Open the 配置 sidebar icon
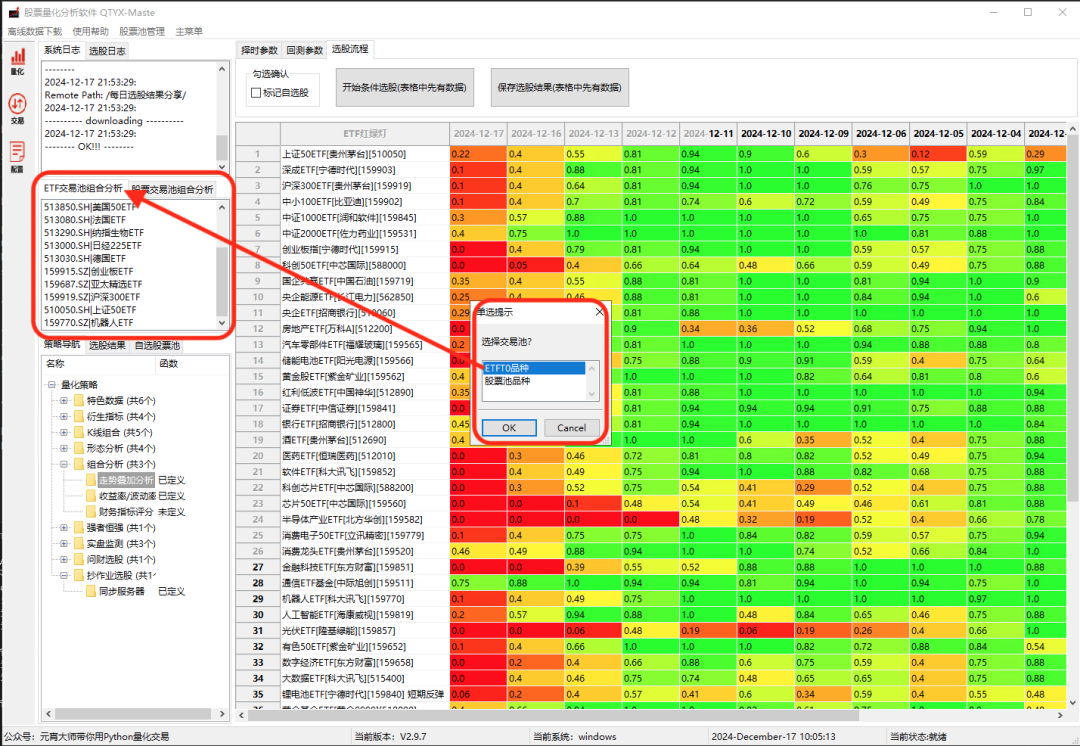Screen dimensions: 1080x746 (17, 156)
